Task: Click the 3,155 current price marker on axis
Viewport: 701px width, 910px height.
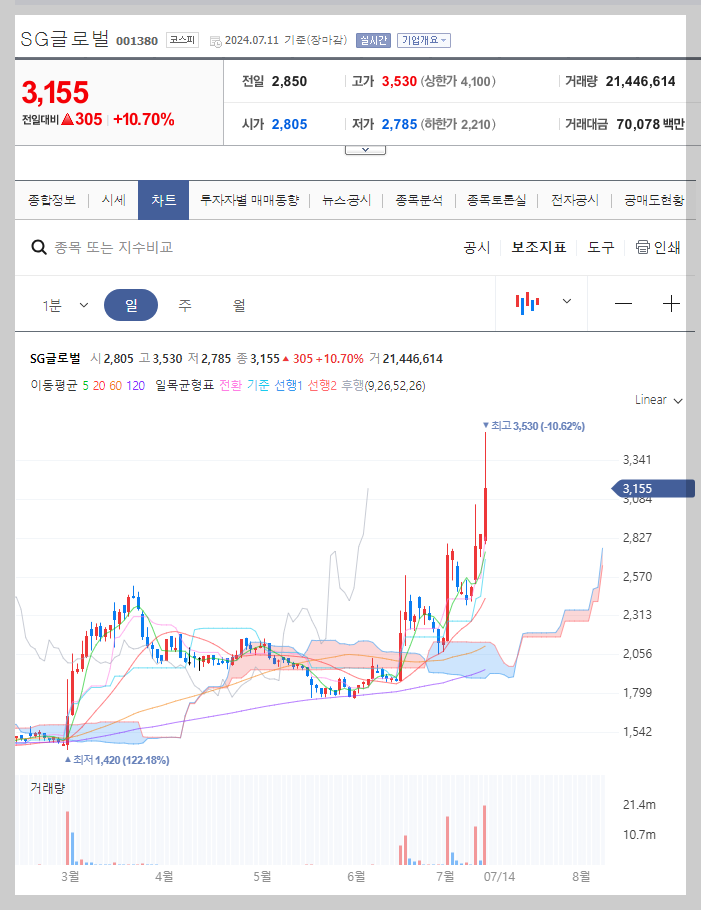Action: point(653,489)
